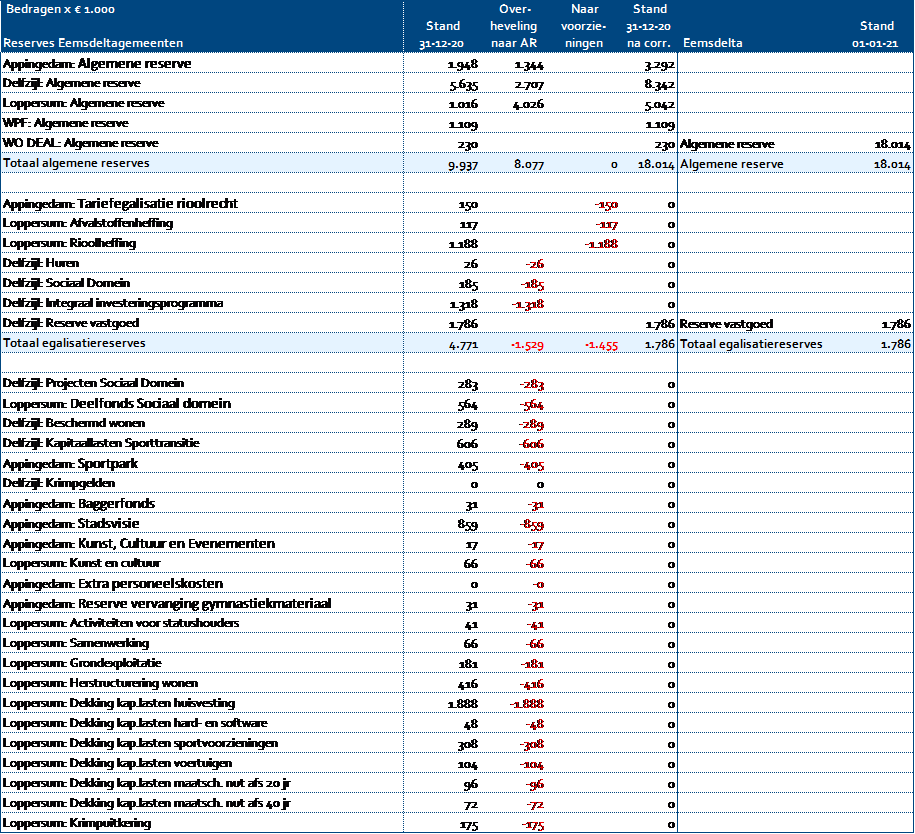This screenshot has height=834, width=915.
Task: Select the 'Overheveling naar AR' header
Action: click(x=517, y=26)
